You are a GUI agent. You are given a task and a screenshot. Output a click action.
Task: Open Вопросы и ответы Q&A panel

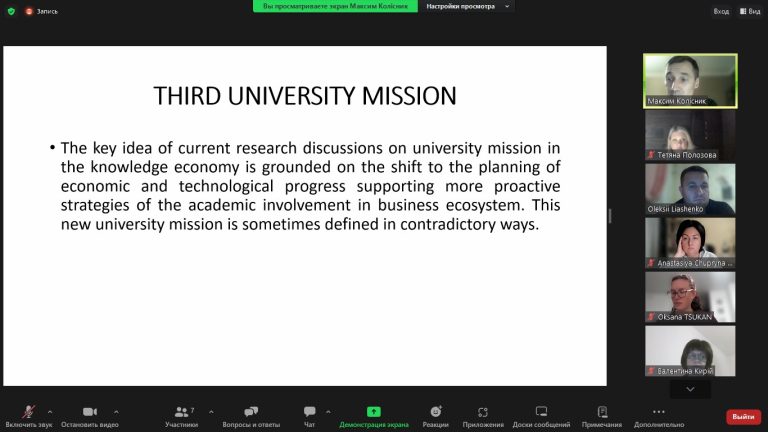pos(251,416)
